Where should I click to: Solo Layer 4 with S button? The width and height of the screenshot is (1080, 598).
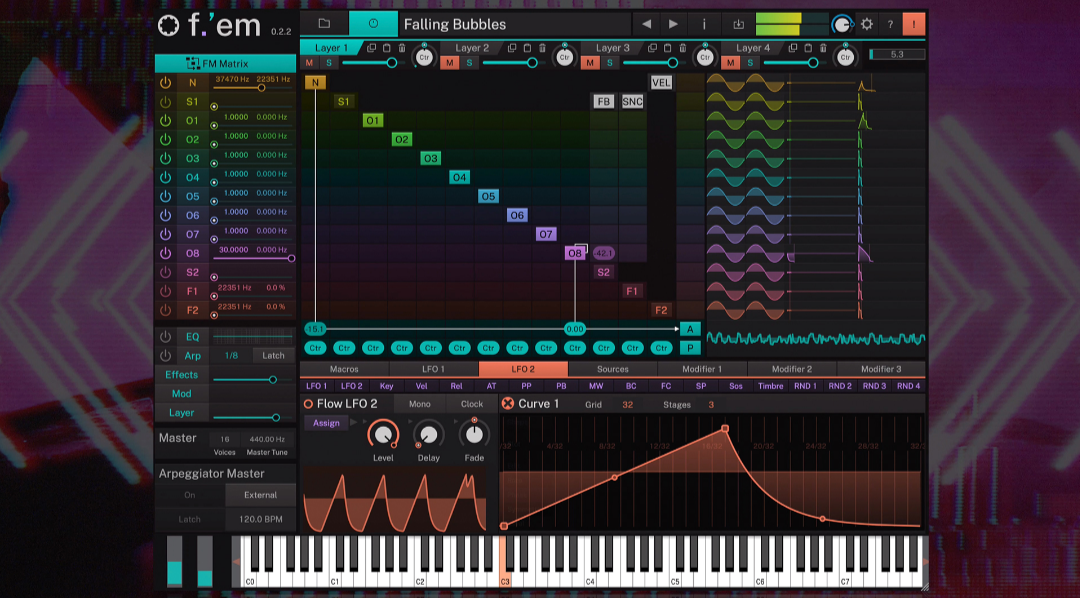pyautogui.click(x=751, y=63)
